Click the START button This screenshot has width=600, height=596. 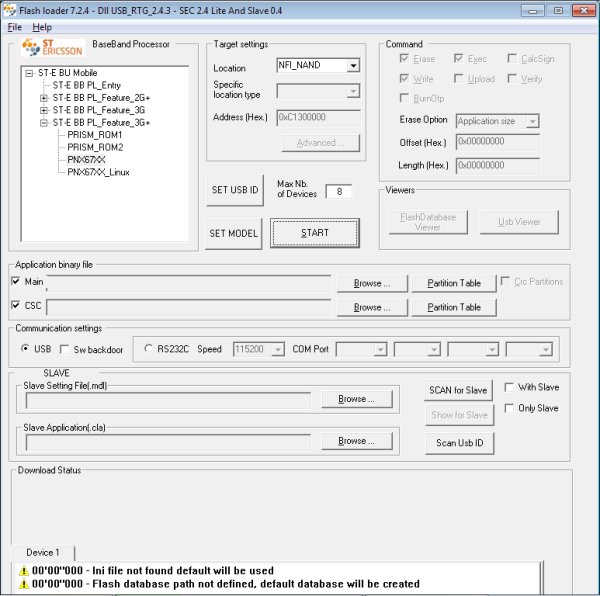point(315,233)
